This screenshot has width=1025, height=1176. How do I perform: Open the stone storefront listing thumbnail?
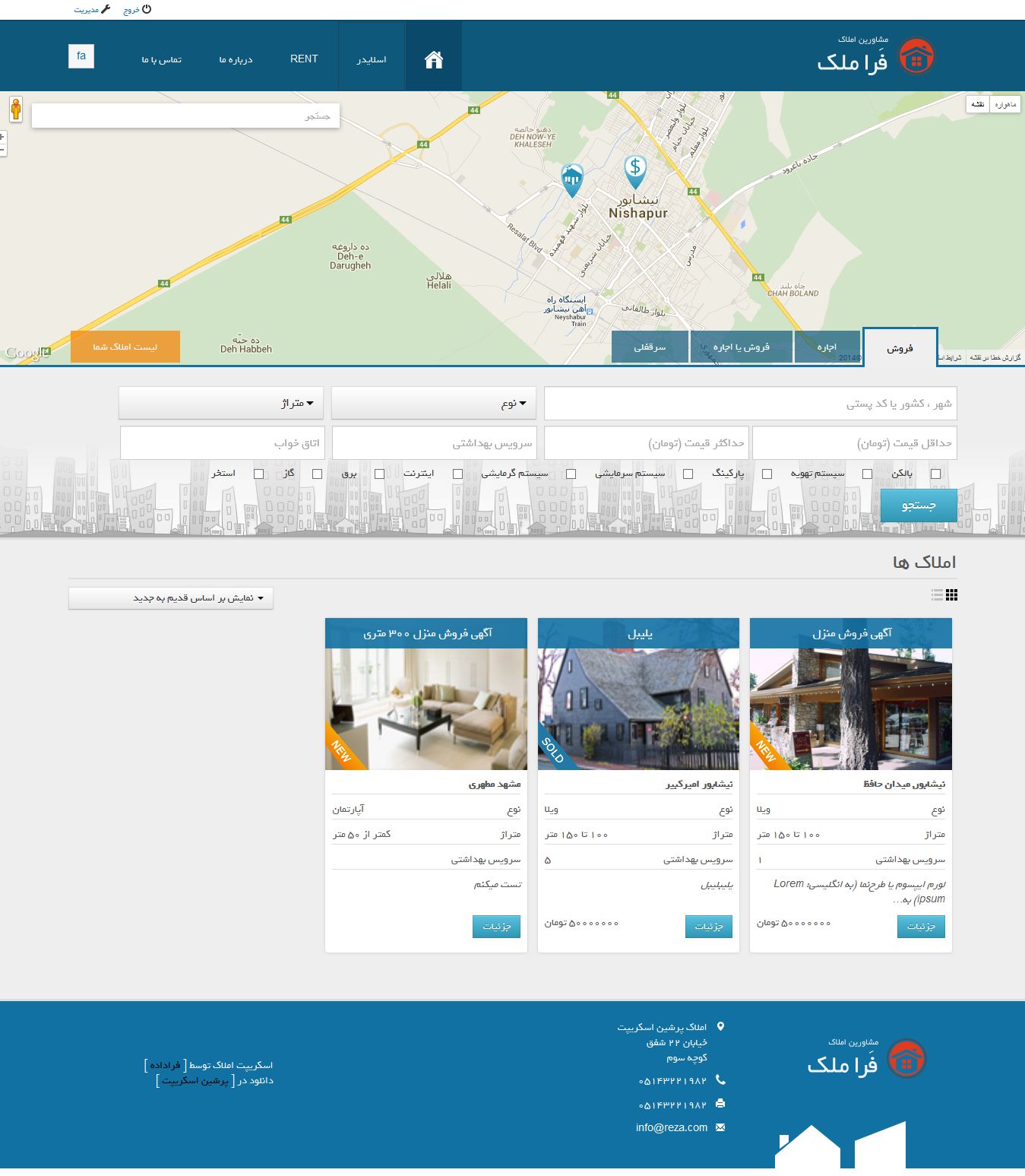click(x=851, y=709)
